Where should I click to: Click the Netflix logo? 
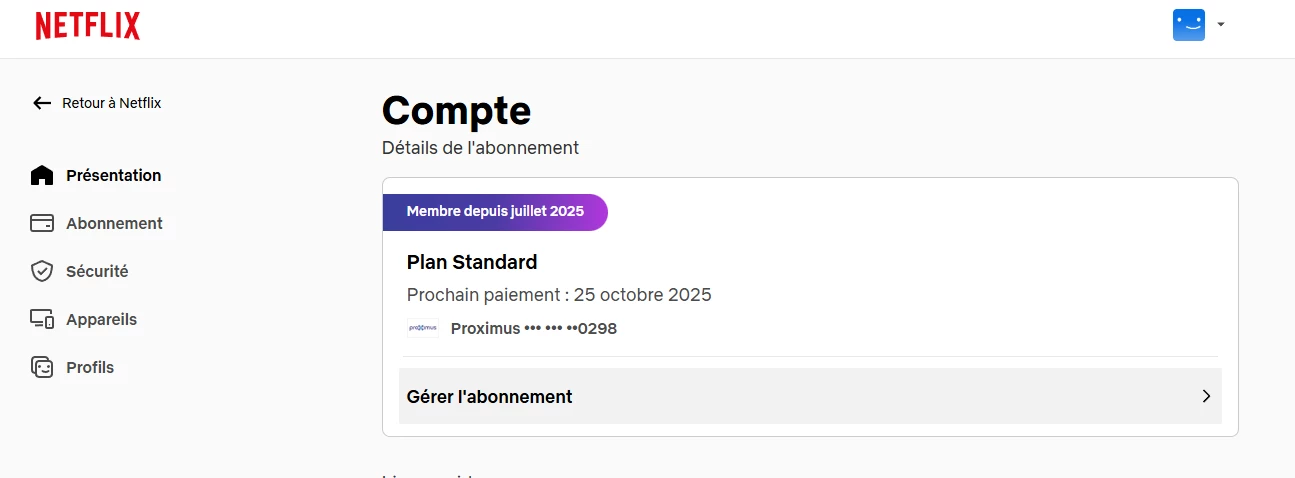[88, 26]
